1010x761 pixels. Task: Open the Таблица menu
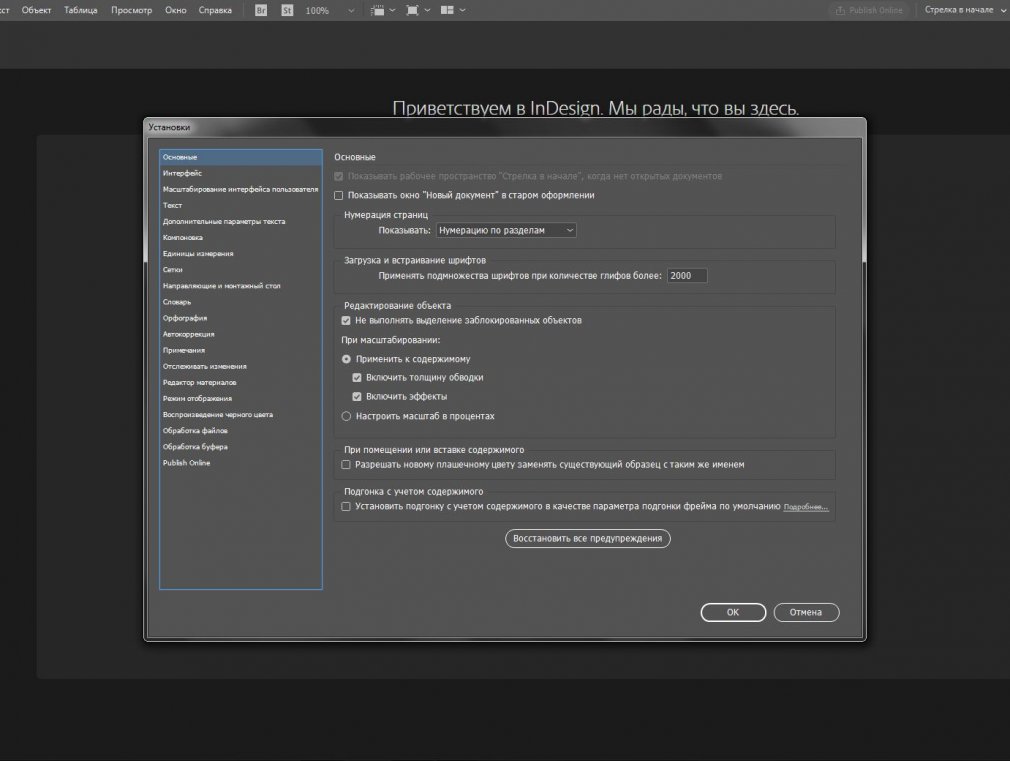(x=81, y=10)
